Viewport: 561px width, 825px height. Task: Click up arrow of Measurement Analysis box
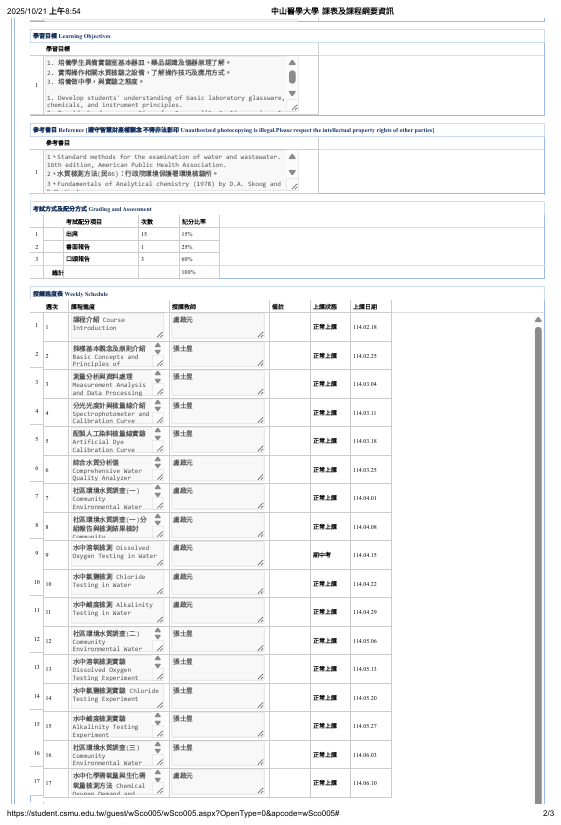click(158, 374)
